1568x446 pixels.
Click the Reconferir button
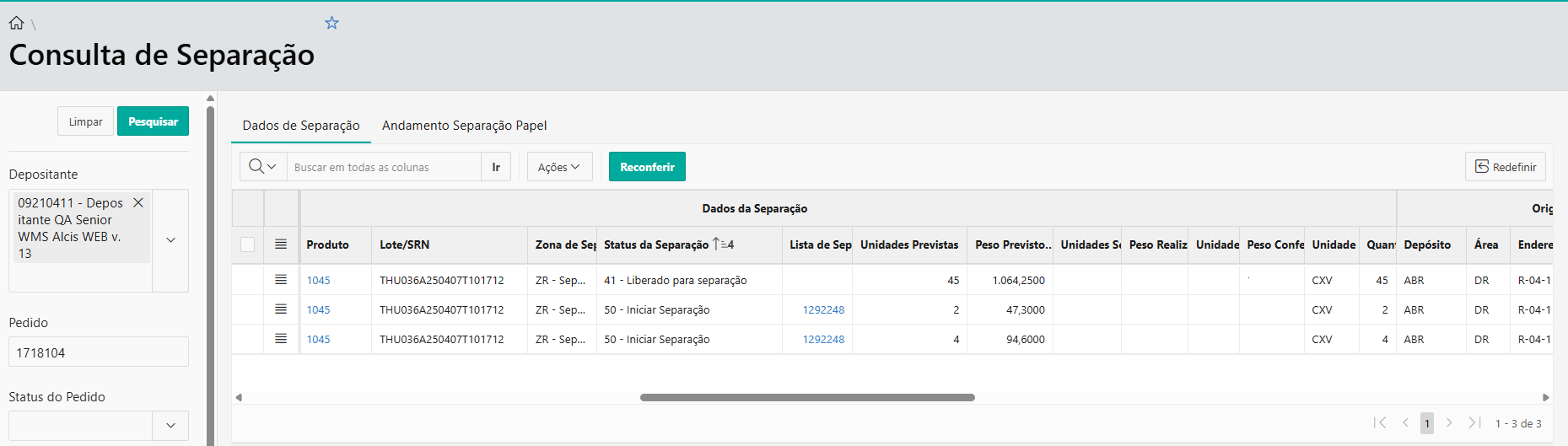point(647,167)
